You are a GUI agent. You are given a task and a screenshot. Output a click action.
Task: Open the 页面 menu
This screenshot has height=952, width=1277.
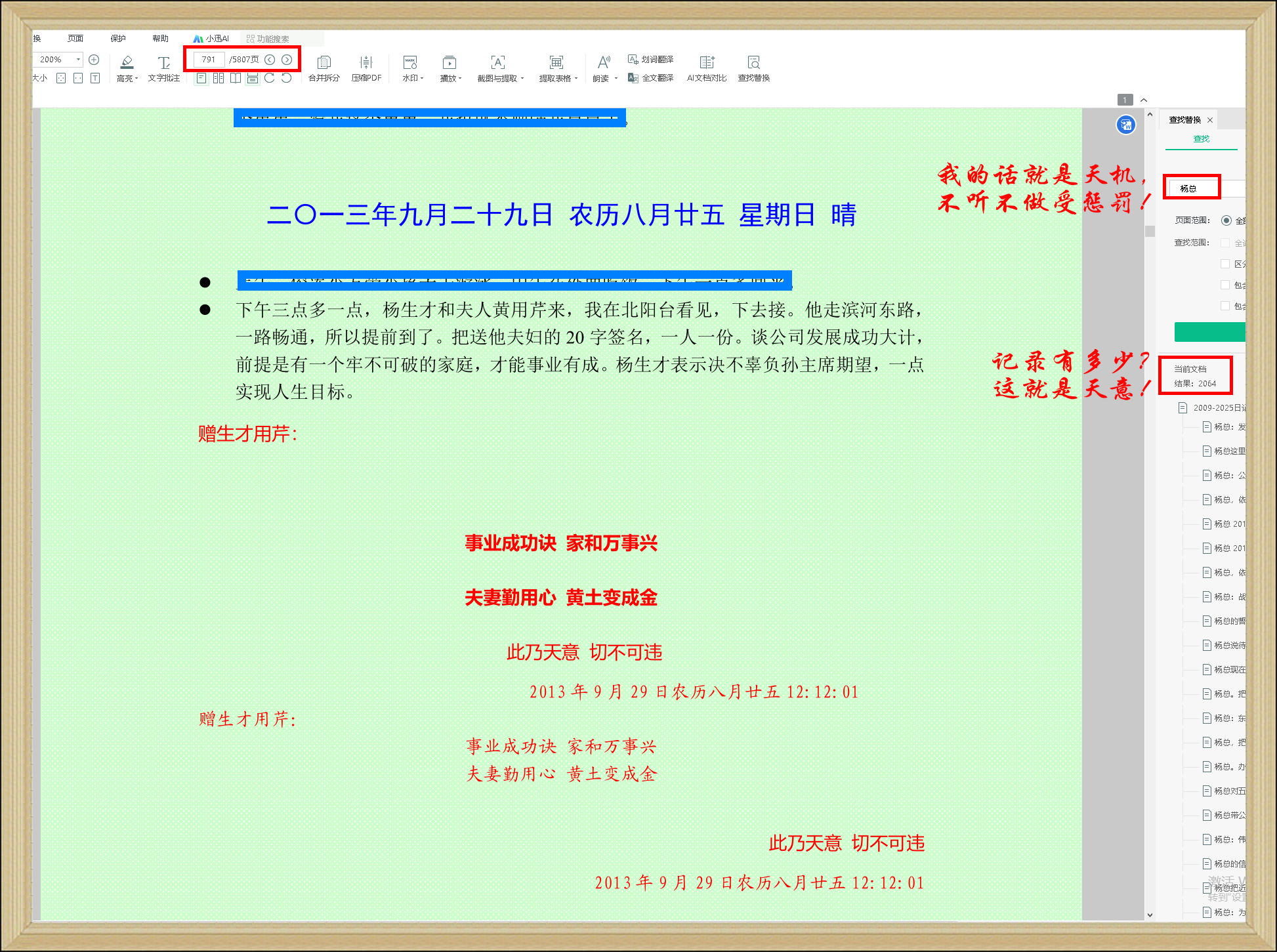75,39
